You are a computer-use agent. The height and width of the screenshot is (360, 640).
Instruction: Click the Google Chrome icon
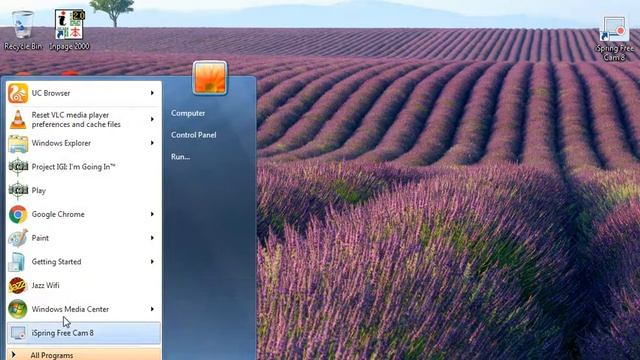pos(18,214)
